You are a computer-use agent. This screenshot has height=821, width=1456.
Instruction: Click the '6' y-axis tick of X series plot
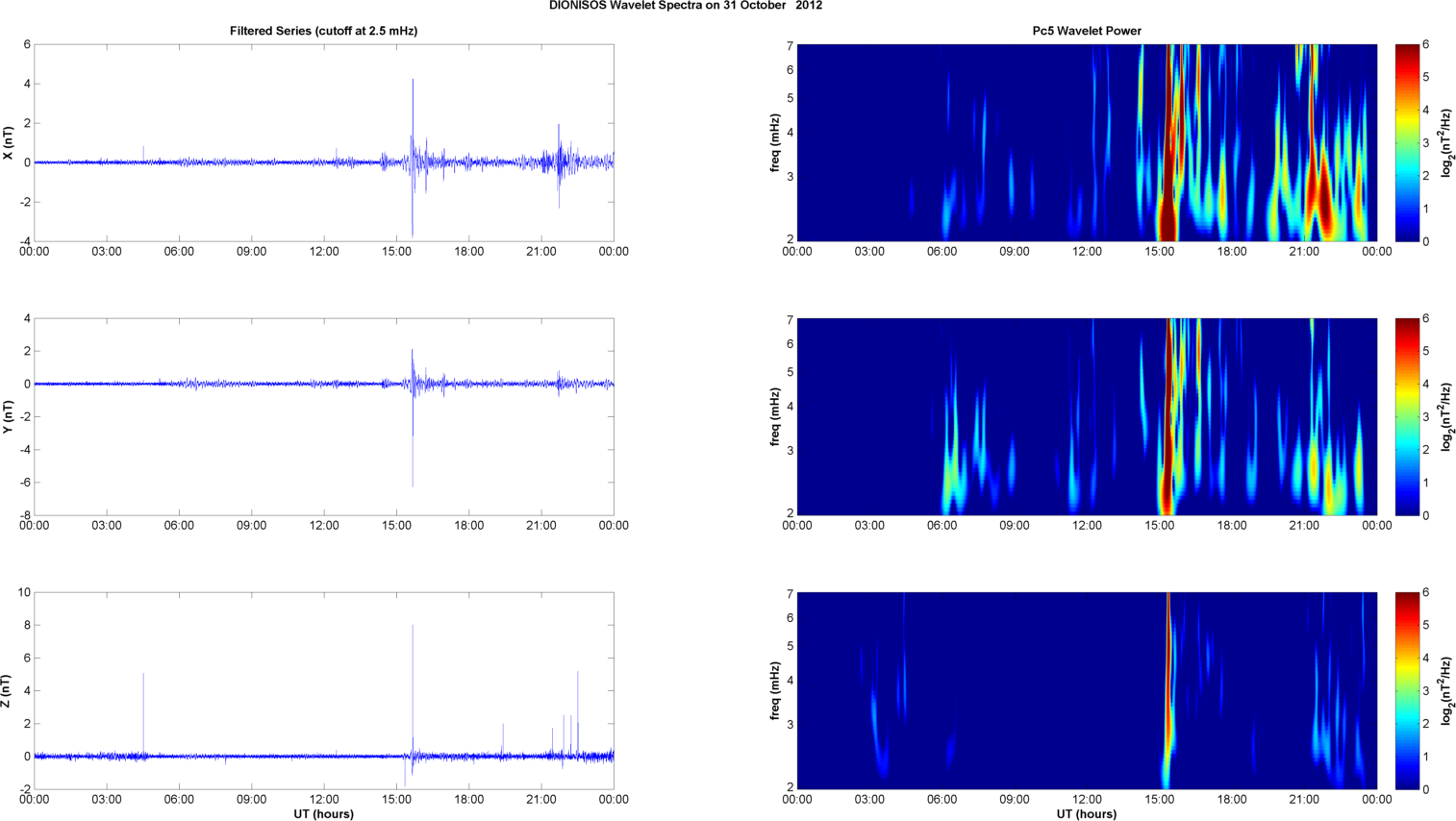tap(27, 44)
